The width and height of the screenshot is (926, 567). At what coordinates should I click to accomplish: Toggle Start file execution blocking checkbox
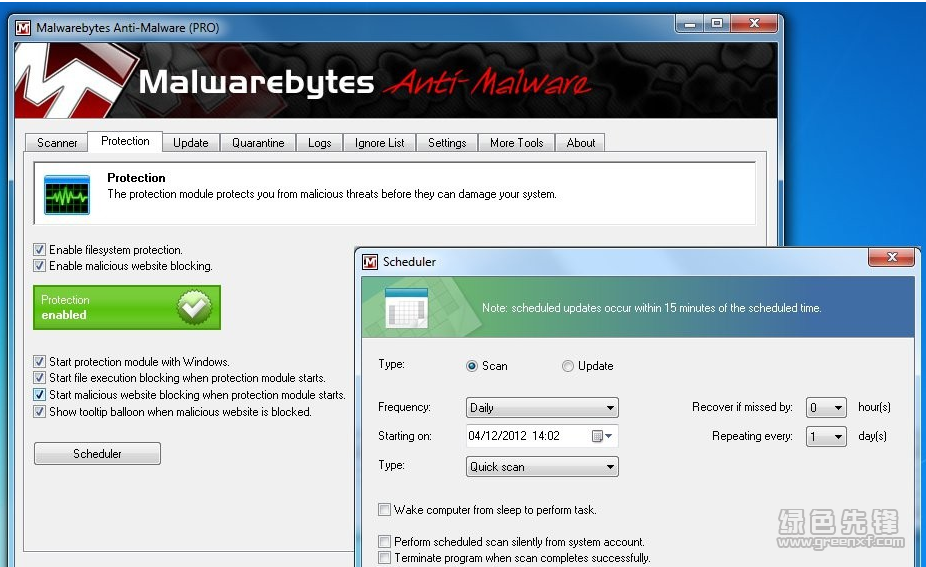(x=39, y=377)
